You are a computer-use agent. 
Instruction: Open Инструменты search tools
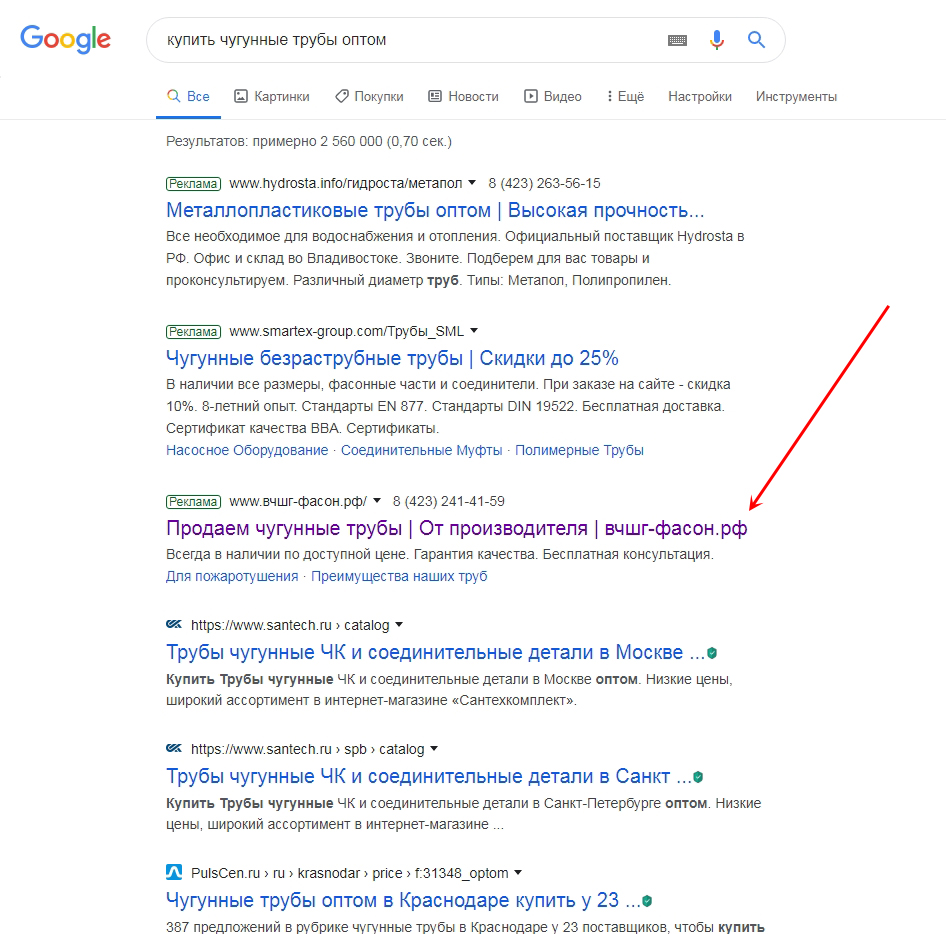pyautogui.click(x=796, y=97)
